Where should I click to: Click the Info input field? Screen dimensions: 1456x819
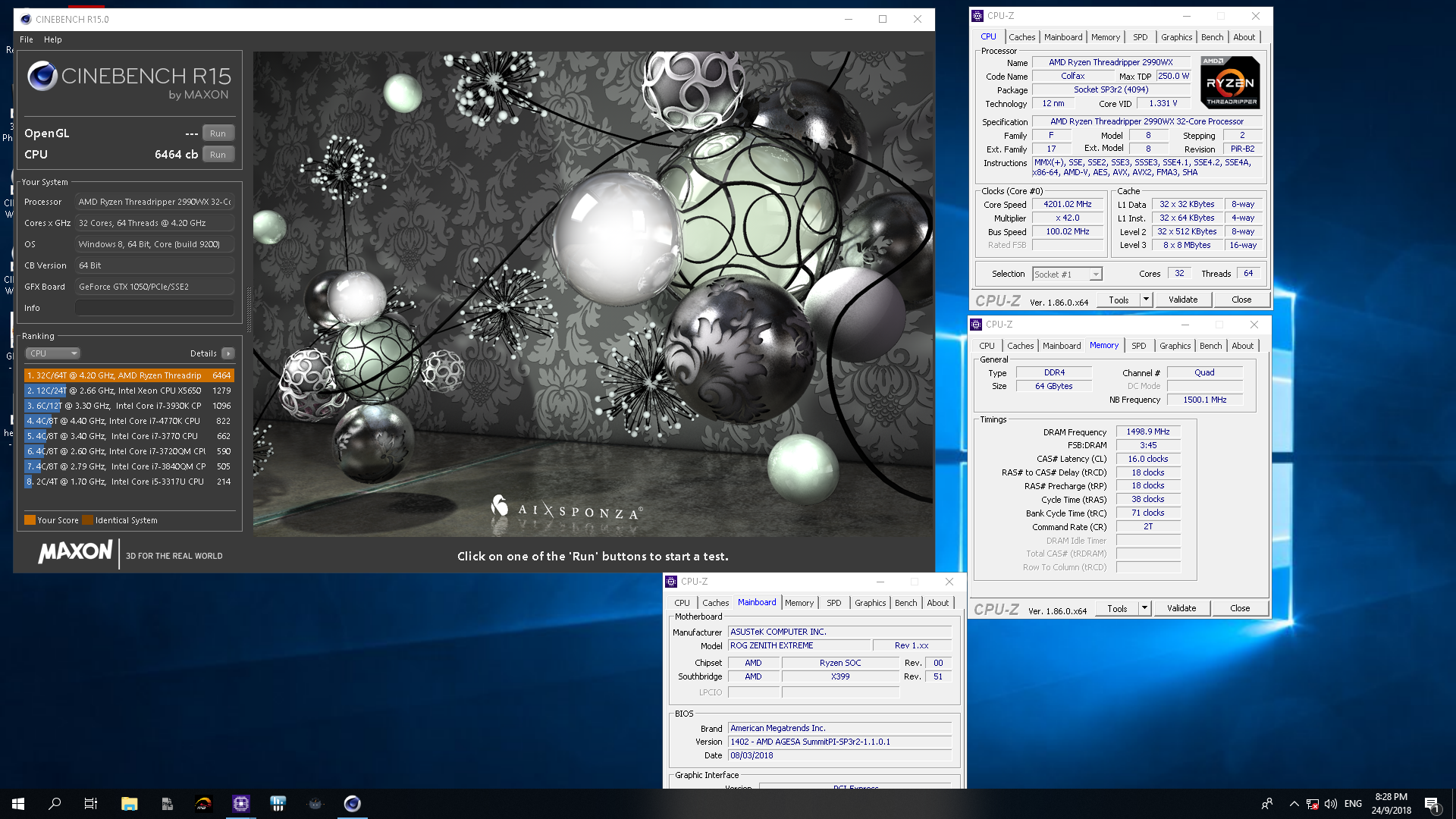pyautogui.click(x=155, y=308)
